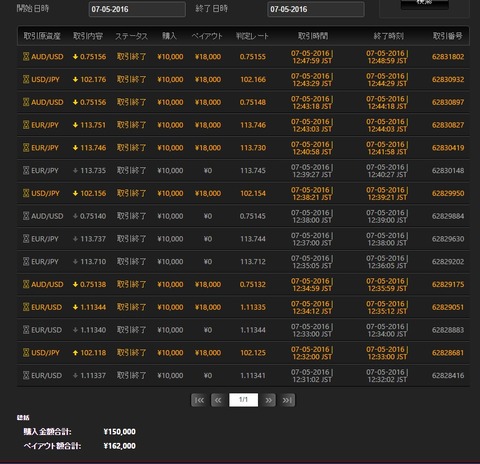Image resolution: width=480 pixels, height=464 pixels.
Task: Click the down arrow beside 102.176
Action: point(75,79)
